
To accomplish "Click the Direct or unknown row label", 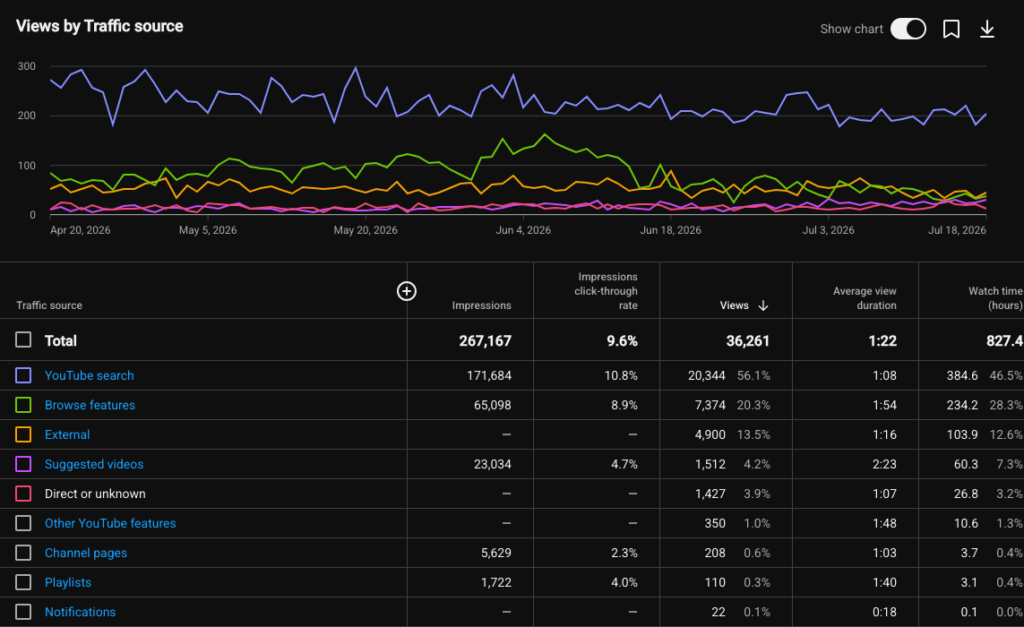I will click(95, 494).
